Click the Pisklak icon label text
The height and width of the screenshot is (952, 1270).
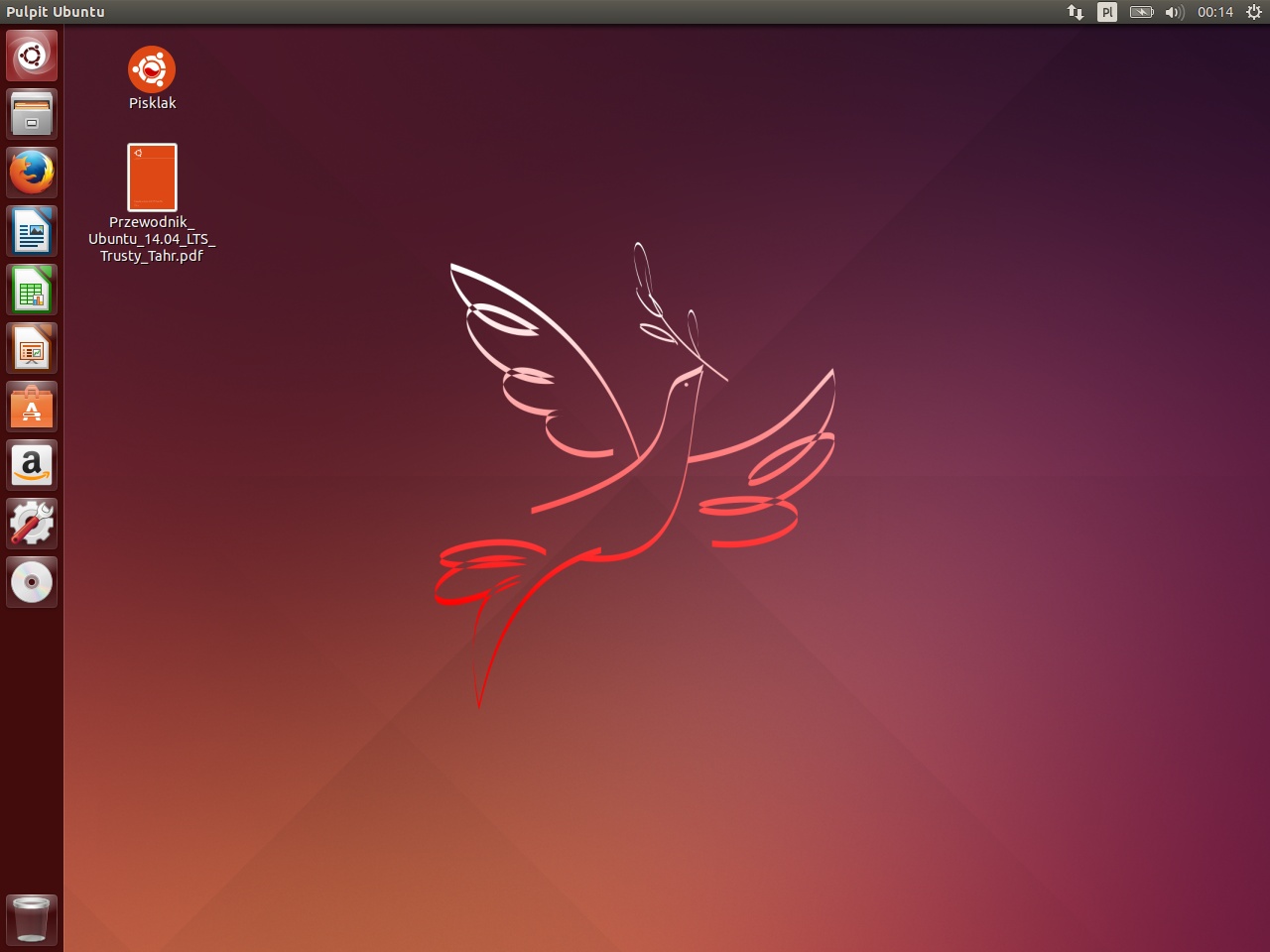click(152, 103)
